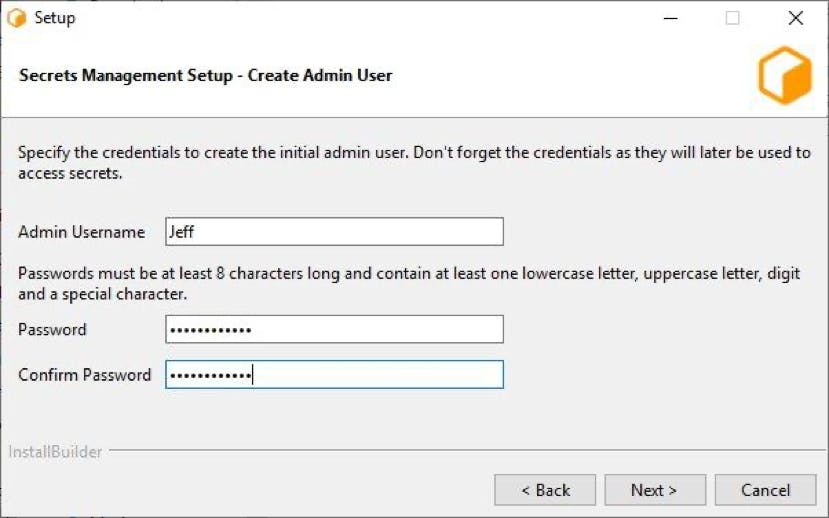Close the Setup installer window
The image size is (829, 518).
click(x=796, y=18)
